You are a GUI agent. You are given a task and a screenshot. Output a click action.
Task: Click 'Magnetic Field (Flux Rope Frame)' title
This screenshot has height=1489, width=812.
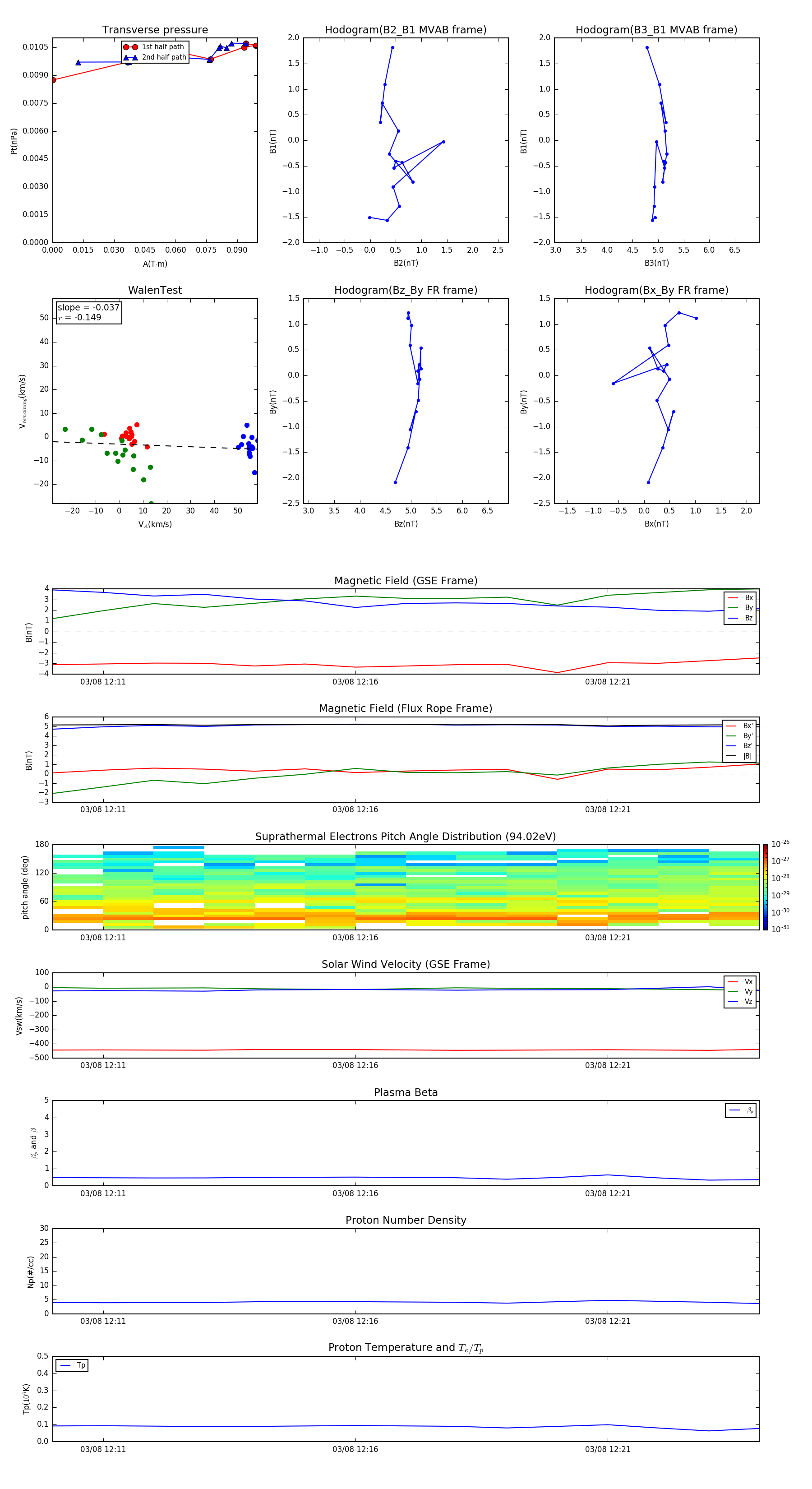click(406, 709)
